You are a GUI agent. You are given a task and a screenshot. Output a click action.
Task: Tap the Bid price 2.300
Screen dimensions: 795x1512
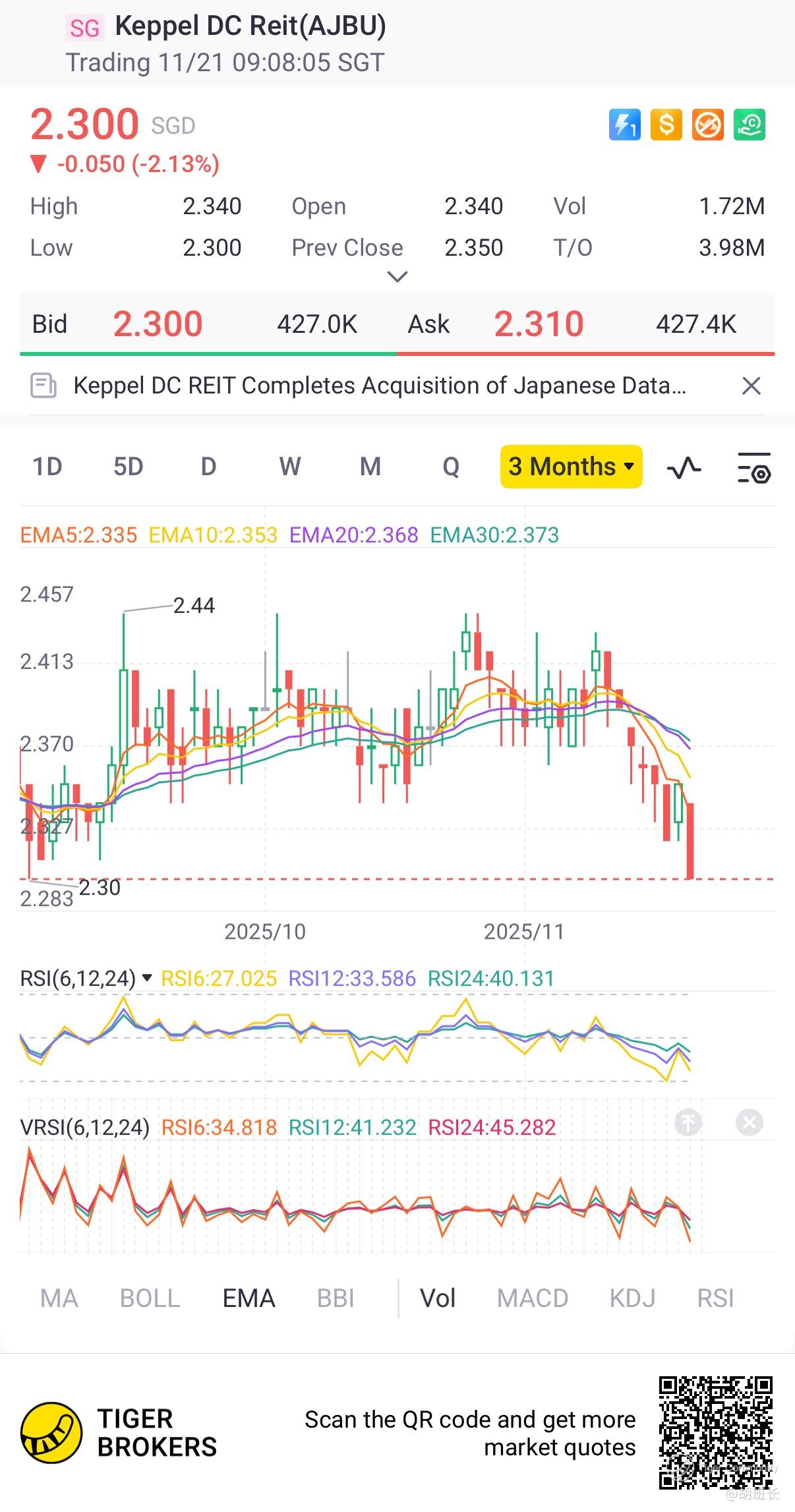[x=158, y=324]
